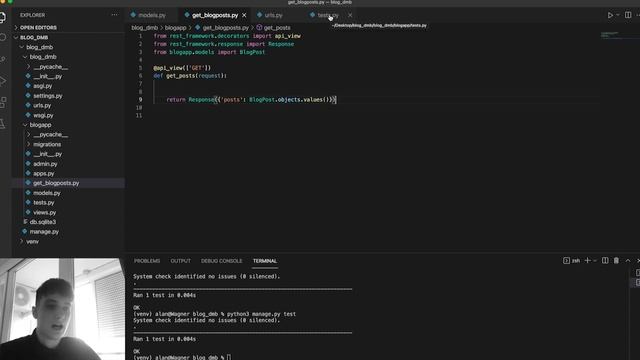Close the get_blogposts.py tab
Screen dimensions: 640x360
(244, 15)
